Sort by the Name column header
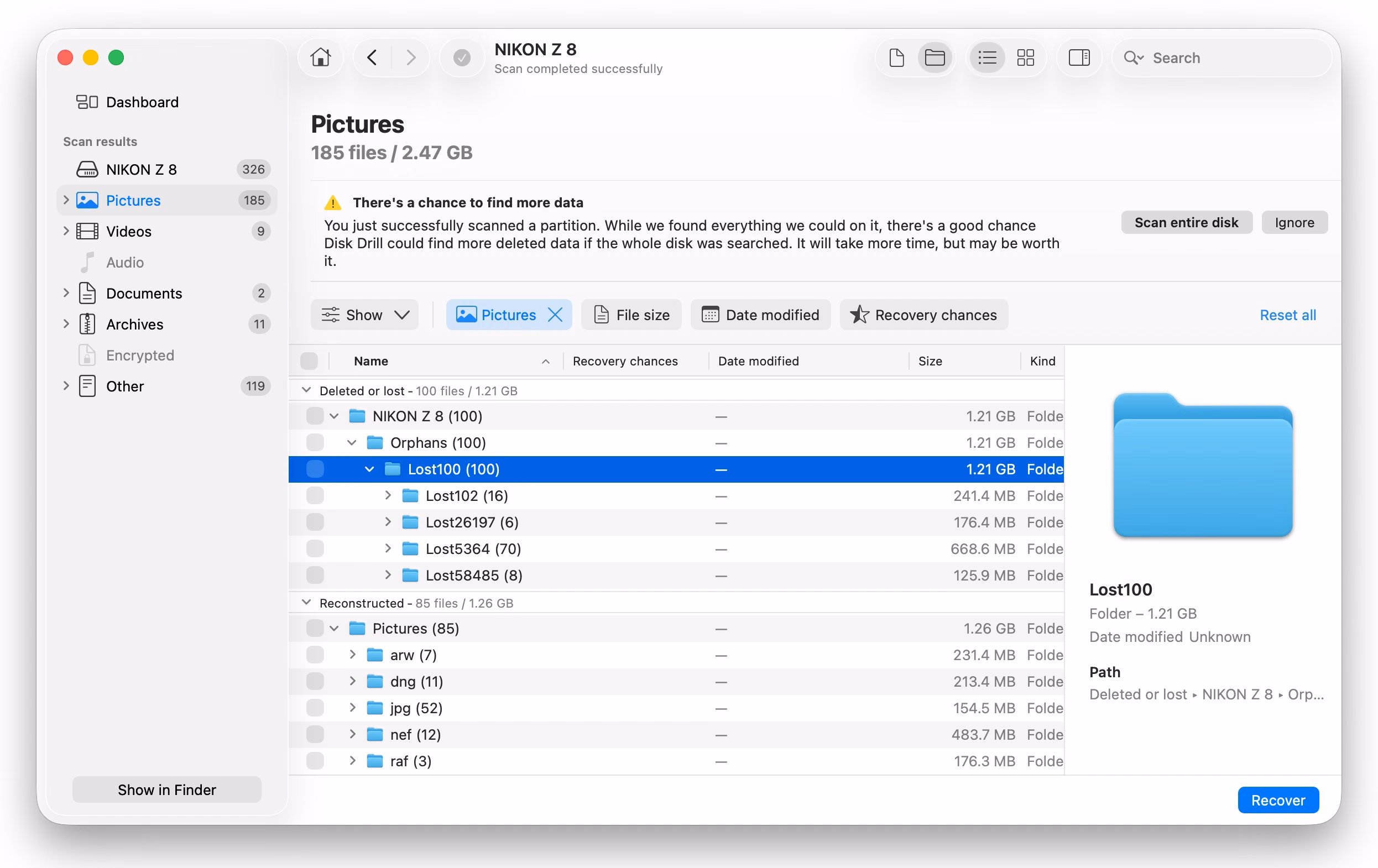 tap(446, 361)
